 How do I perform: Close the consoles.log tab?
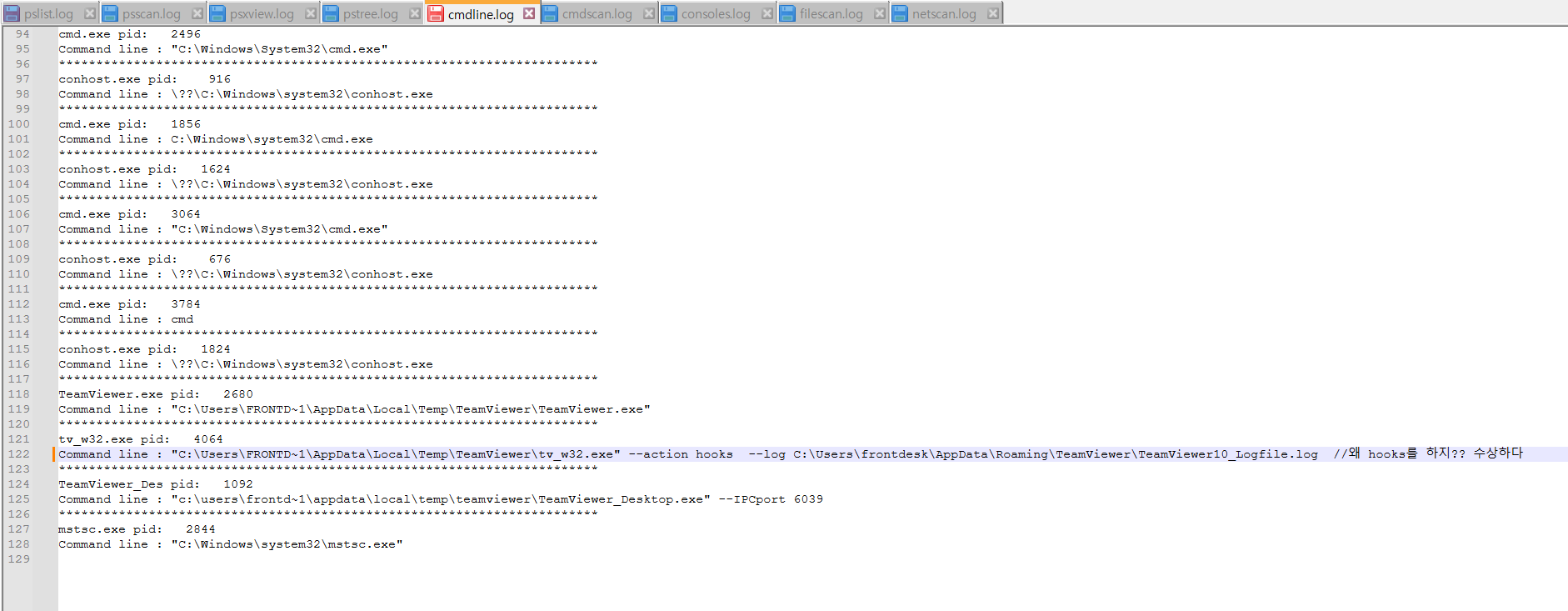coord(767,13)
